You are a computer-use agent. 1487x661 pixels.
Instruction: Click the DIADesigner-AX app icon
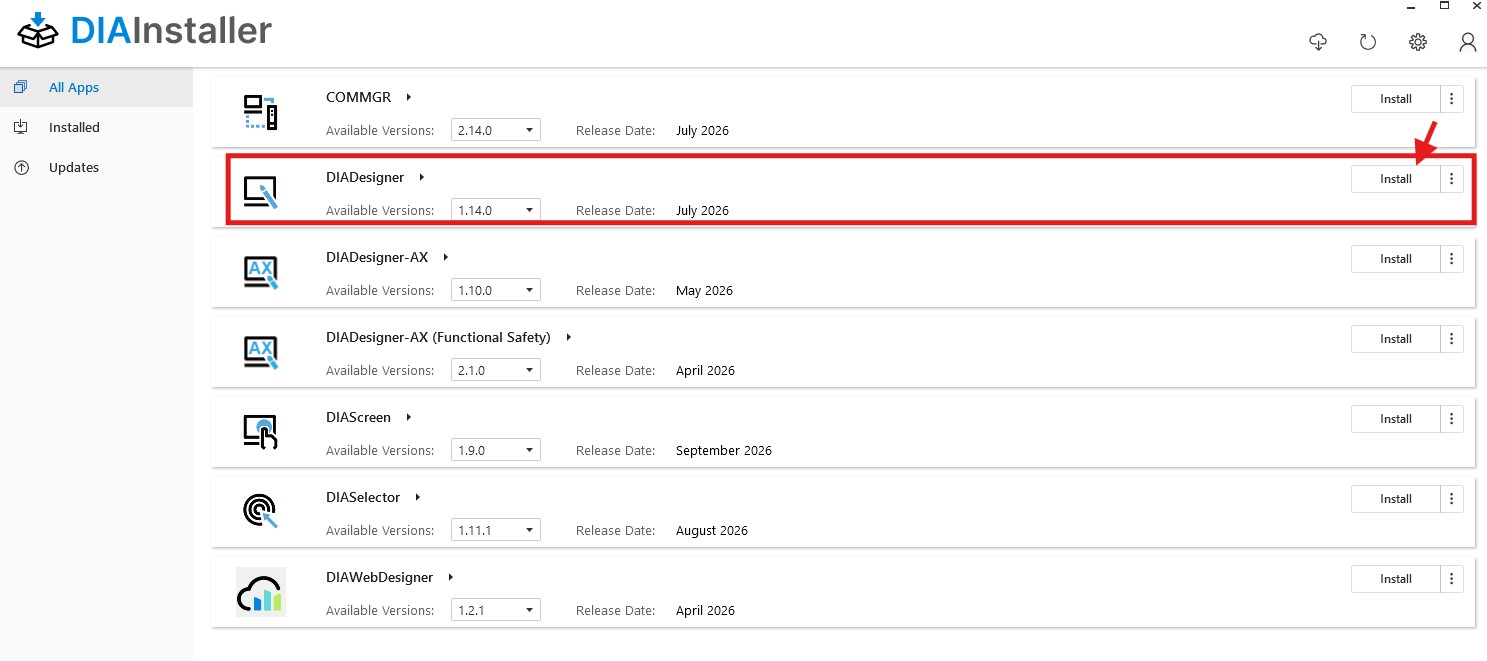tap(260, 272)
